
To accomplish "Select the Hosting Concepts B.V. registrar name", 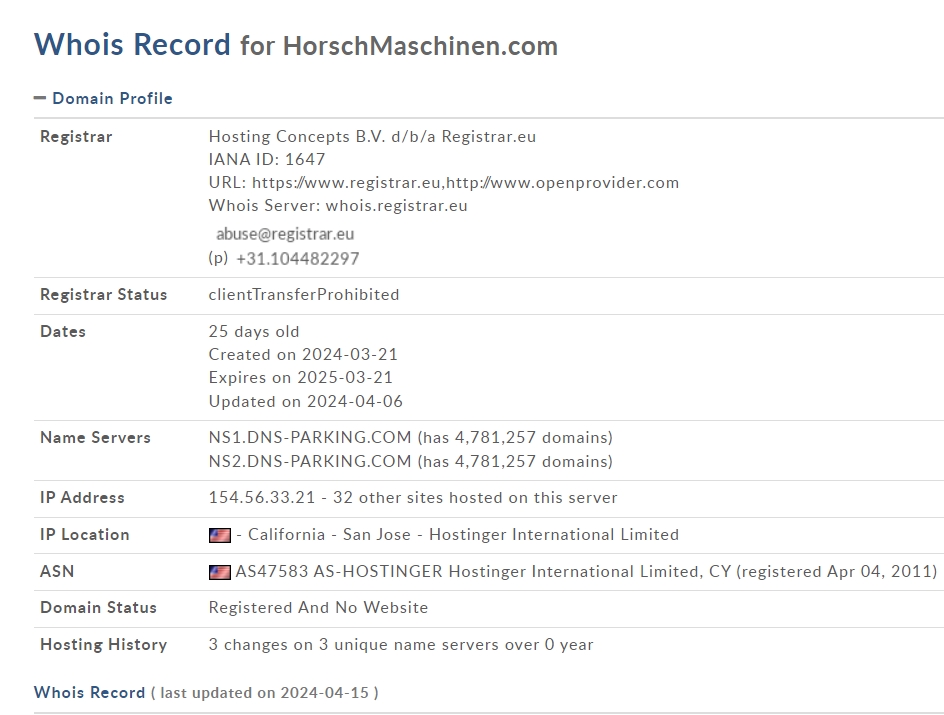I will [372, 137].
